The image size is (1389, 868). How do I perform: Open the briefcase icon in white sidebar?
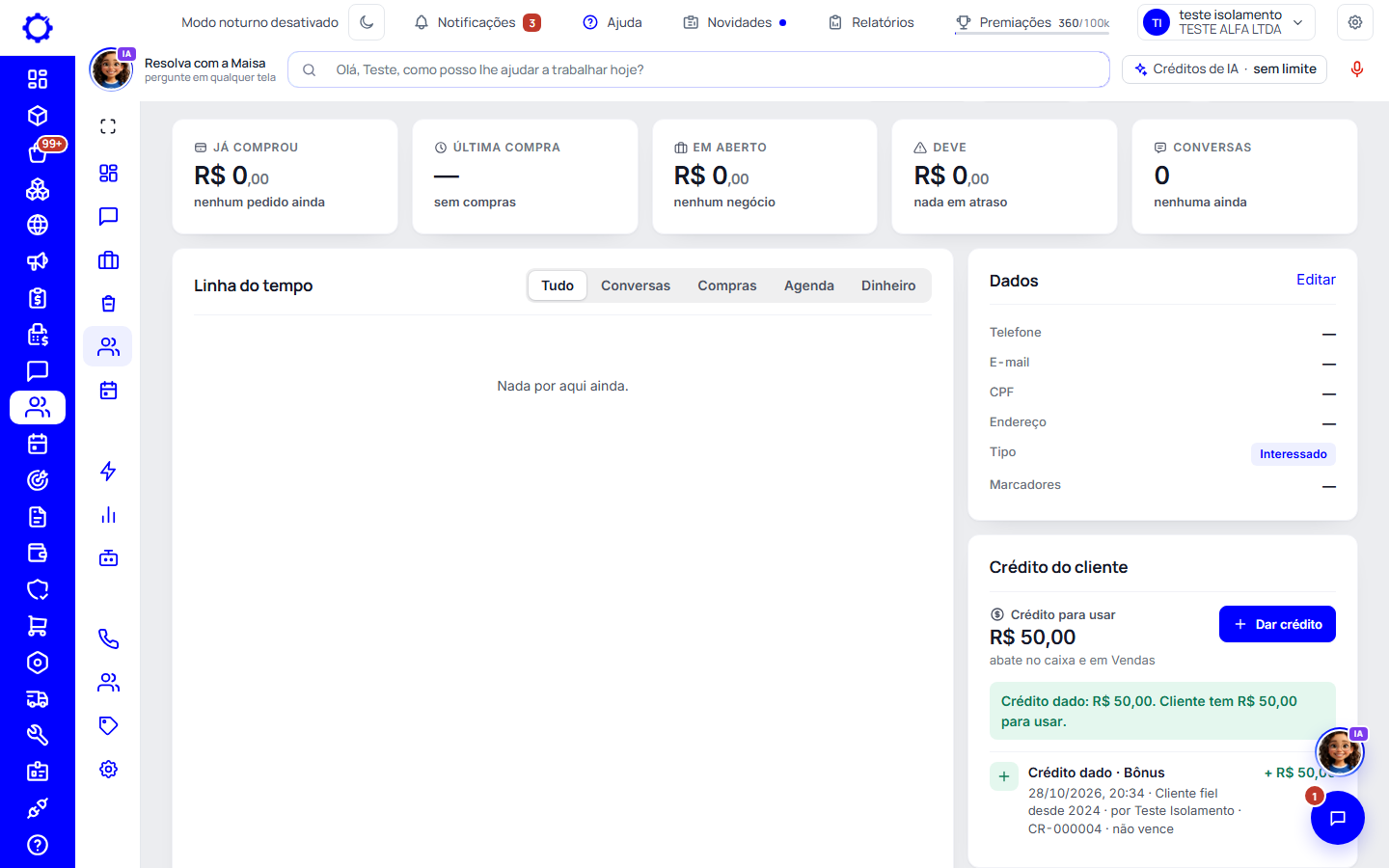[x=108, y=260]
